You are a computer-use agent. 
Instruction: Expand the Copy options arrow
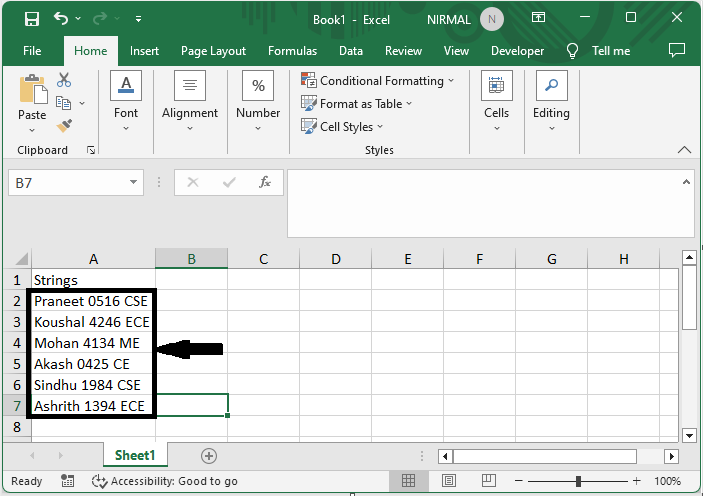pyautogui.click(x=82, y=103)
